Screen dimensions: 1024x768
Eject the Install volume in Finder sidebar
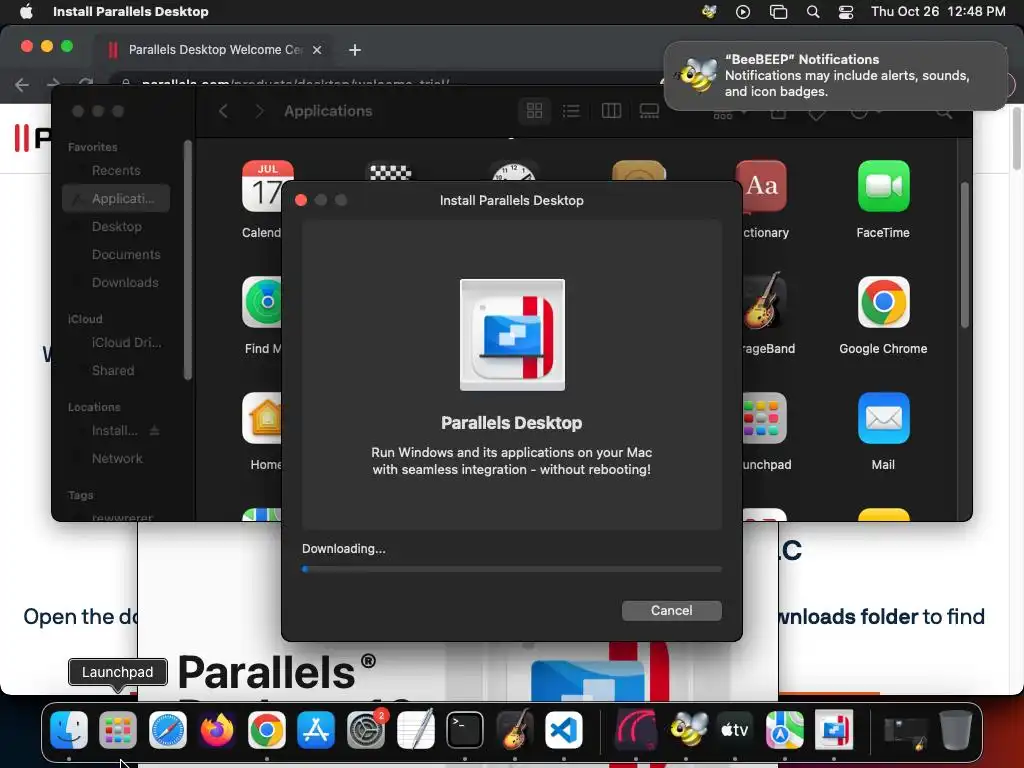[155, 430]
